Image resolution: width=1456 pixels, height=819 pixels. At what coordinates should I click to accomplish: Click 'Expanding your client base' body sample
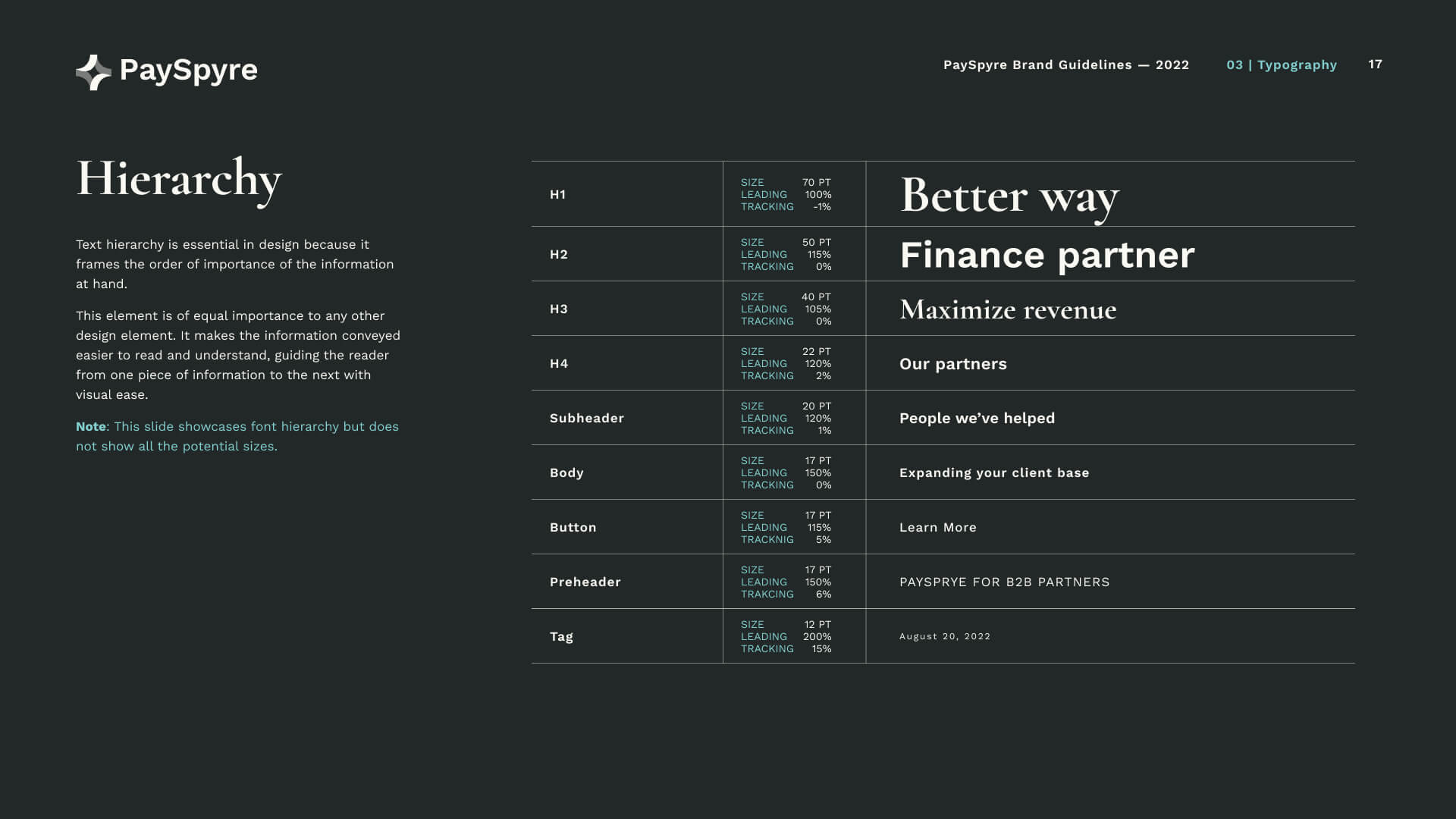coord(994,473)
